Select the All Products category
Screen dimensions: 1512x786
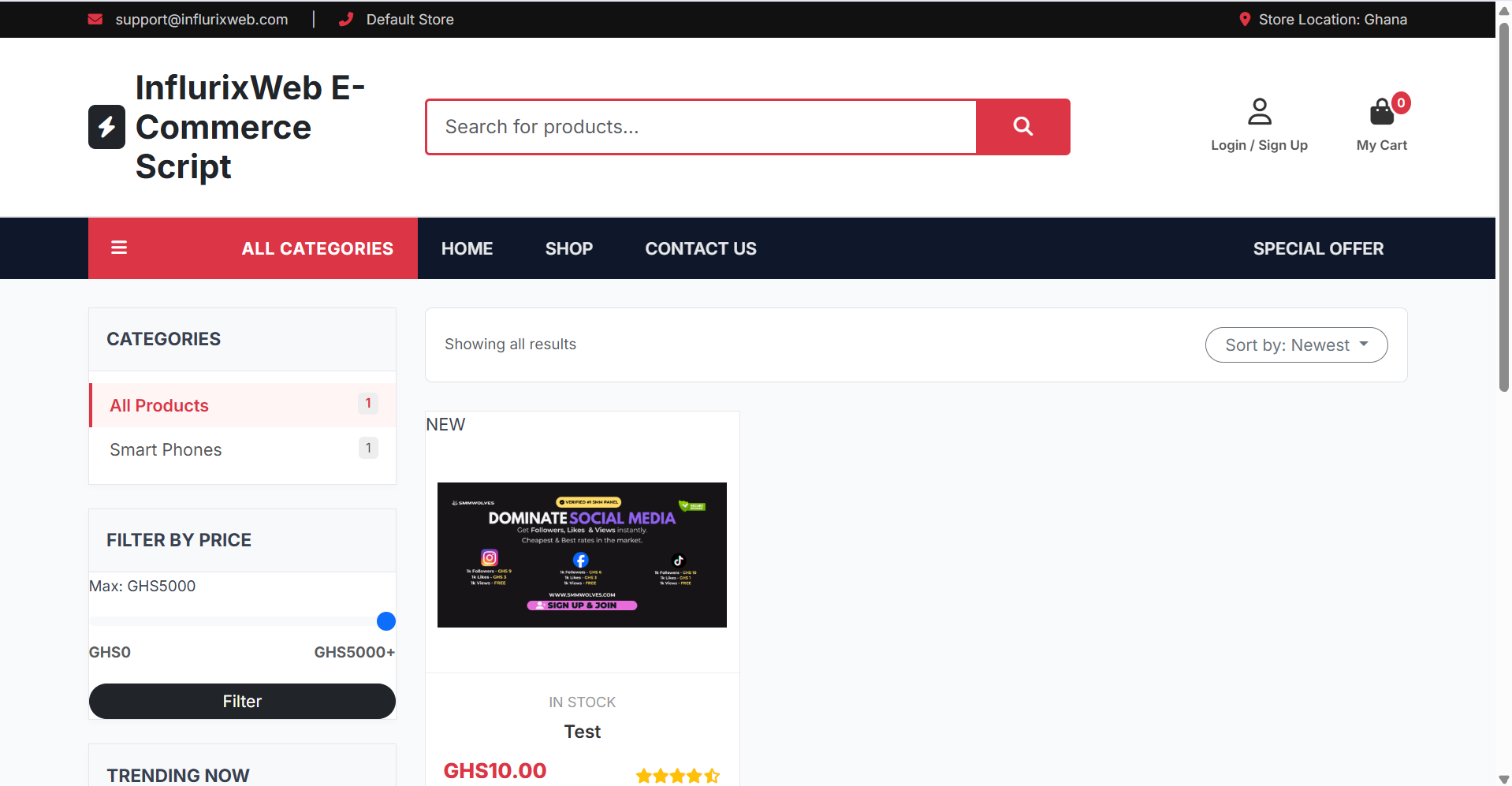159,405
